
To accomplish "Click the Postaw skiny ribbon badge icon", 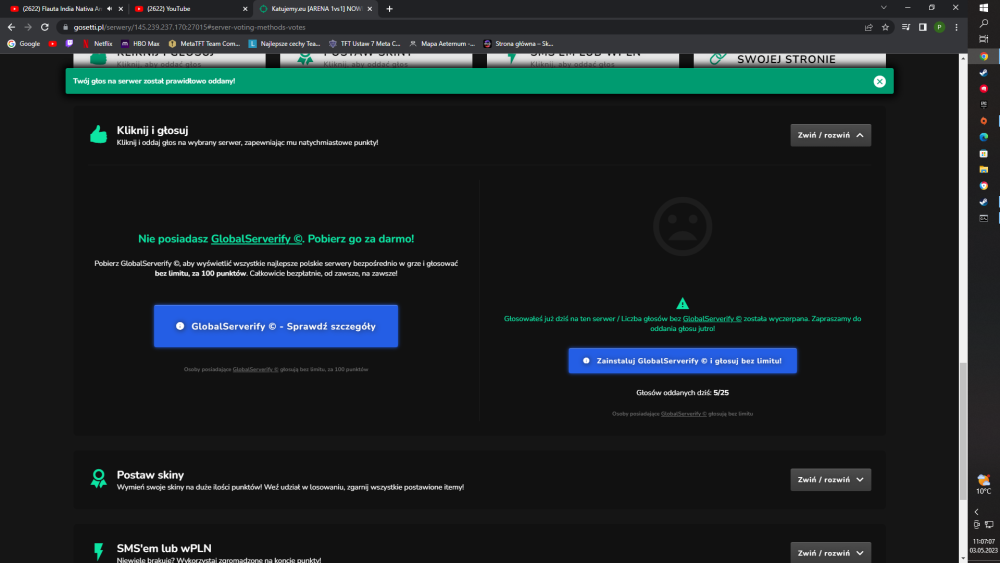I will pyautogui.click(x=98, y=478).
